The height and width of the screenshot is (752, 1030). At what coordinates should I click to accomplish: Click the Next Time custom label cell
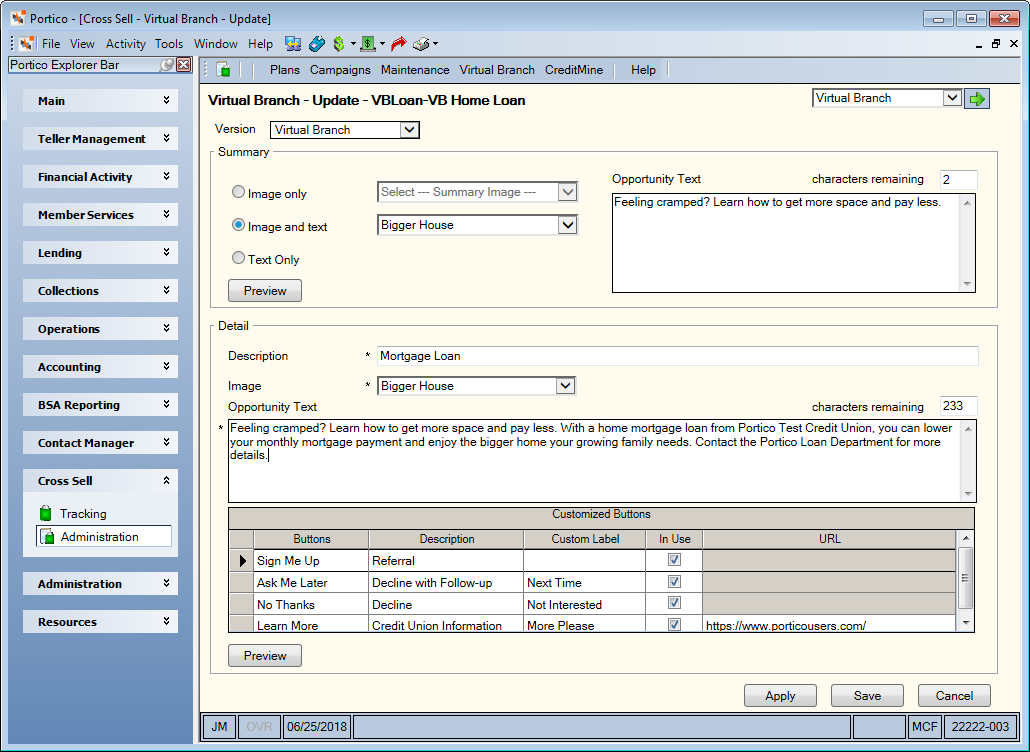584,583
